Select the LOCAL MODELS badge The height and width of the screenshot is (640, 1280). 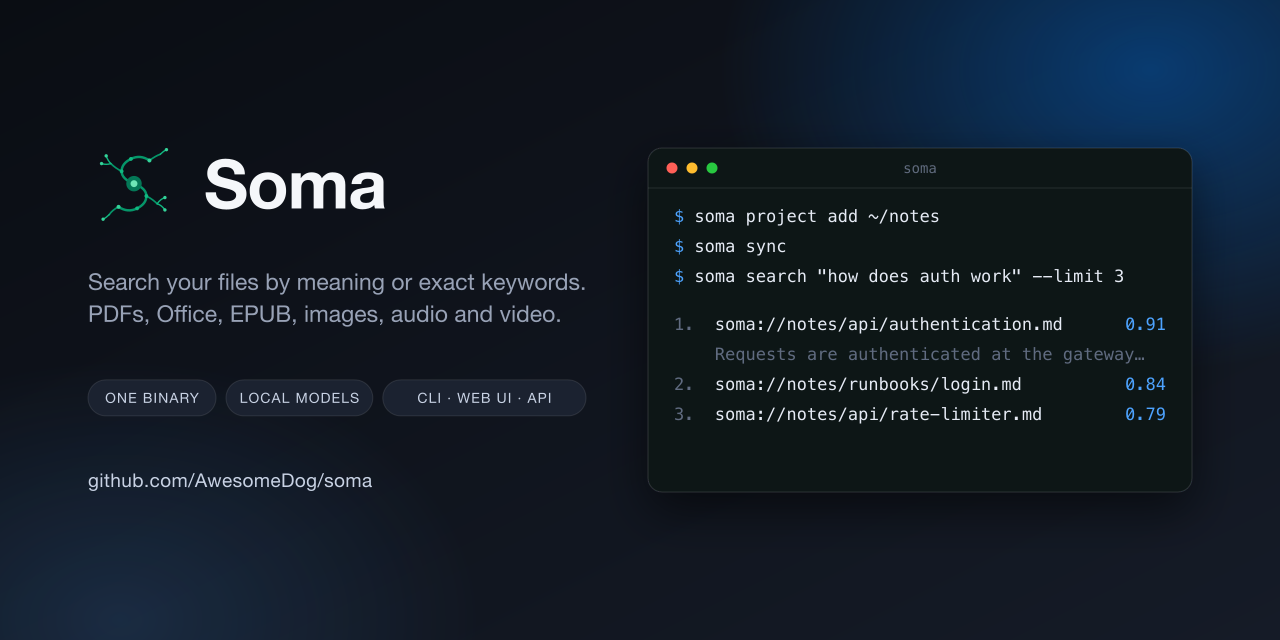tap(299, 398)
